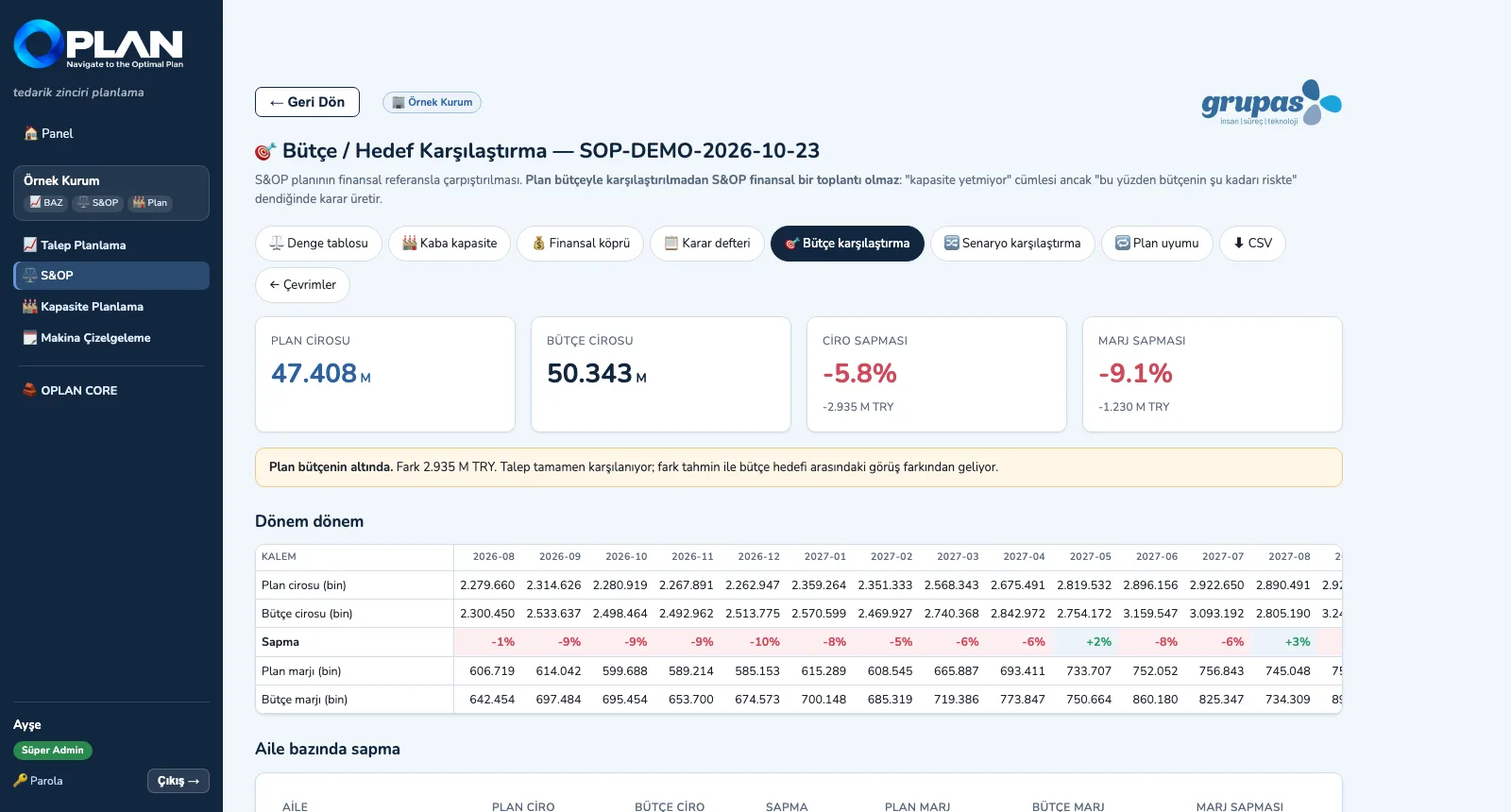Screen dimensions: 1511x812
Task: Open Kaba kapasite tab
Action: pos(450,244)
